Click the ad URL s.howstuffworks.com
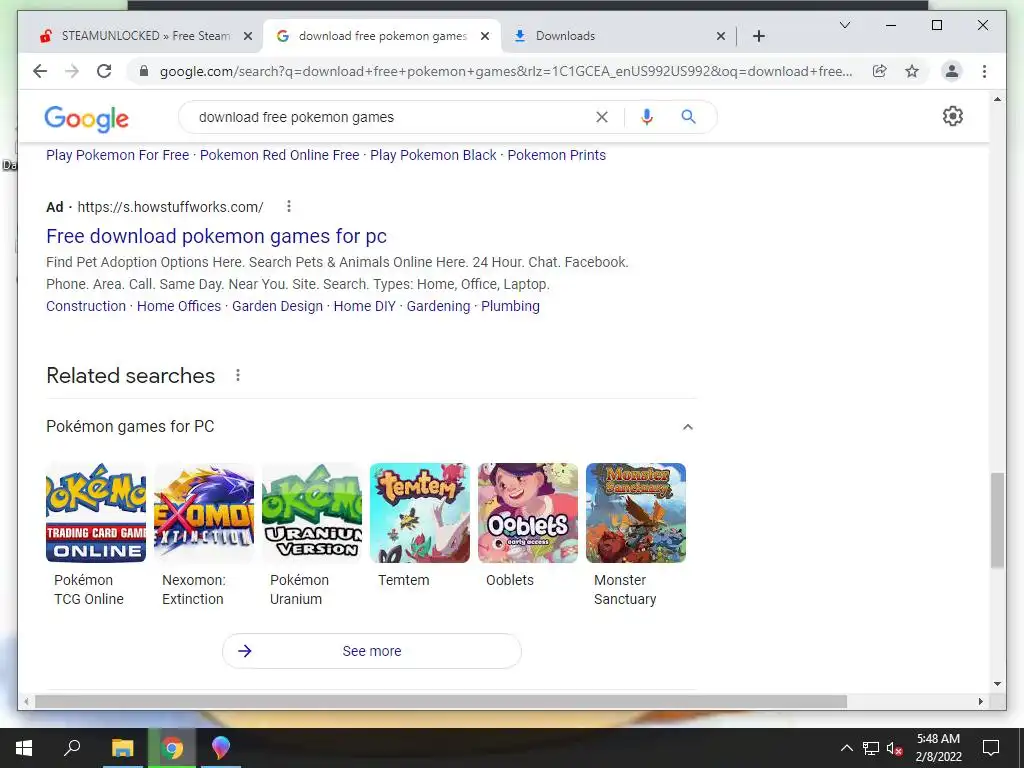The image size is (1024, 768). [170, 207]
